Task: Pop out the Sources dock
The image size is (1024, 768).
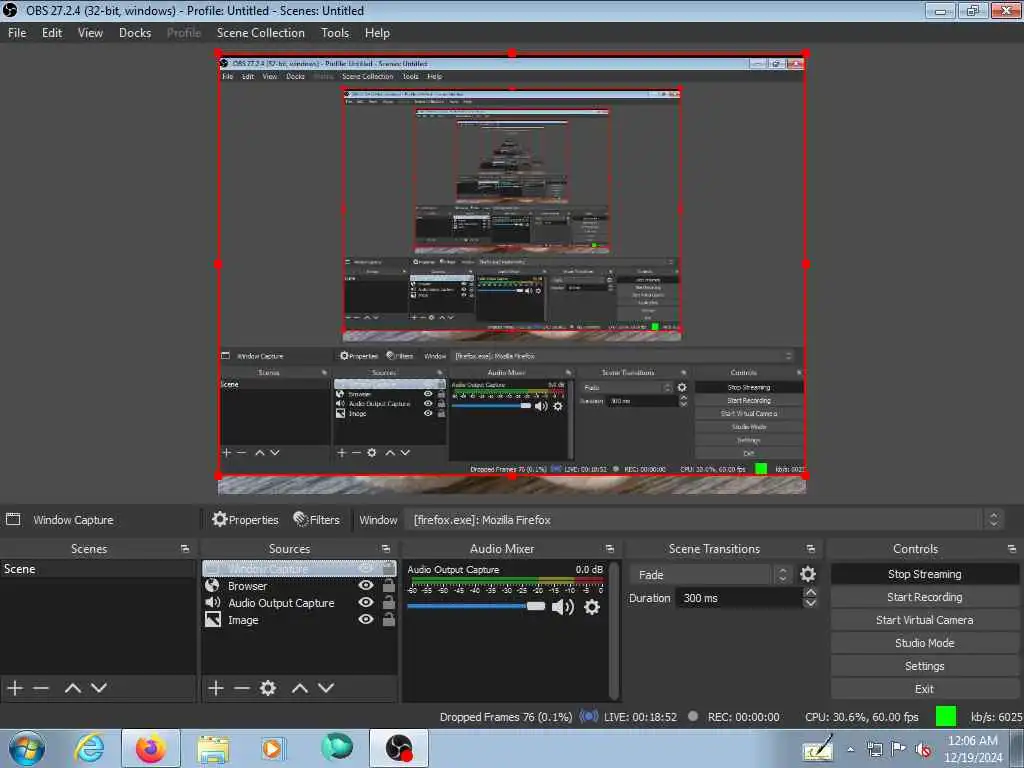Action: 386,549
